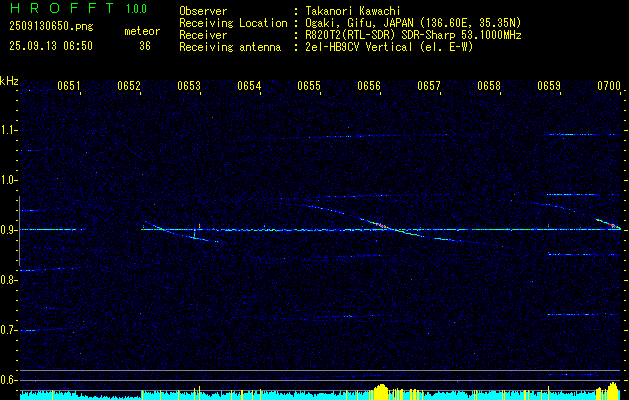Viewport: 629px width, 400px height.
Task: Click the 0652 time marker
Action: click(128, 85)
